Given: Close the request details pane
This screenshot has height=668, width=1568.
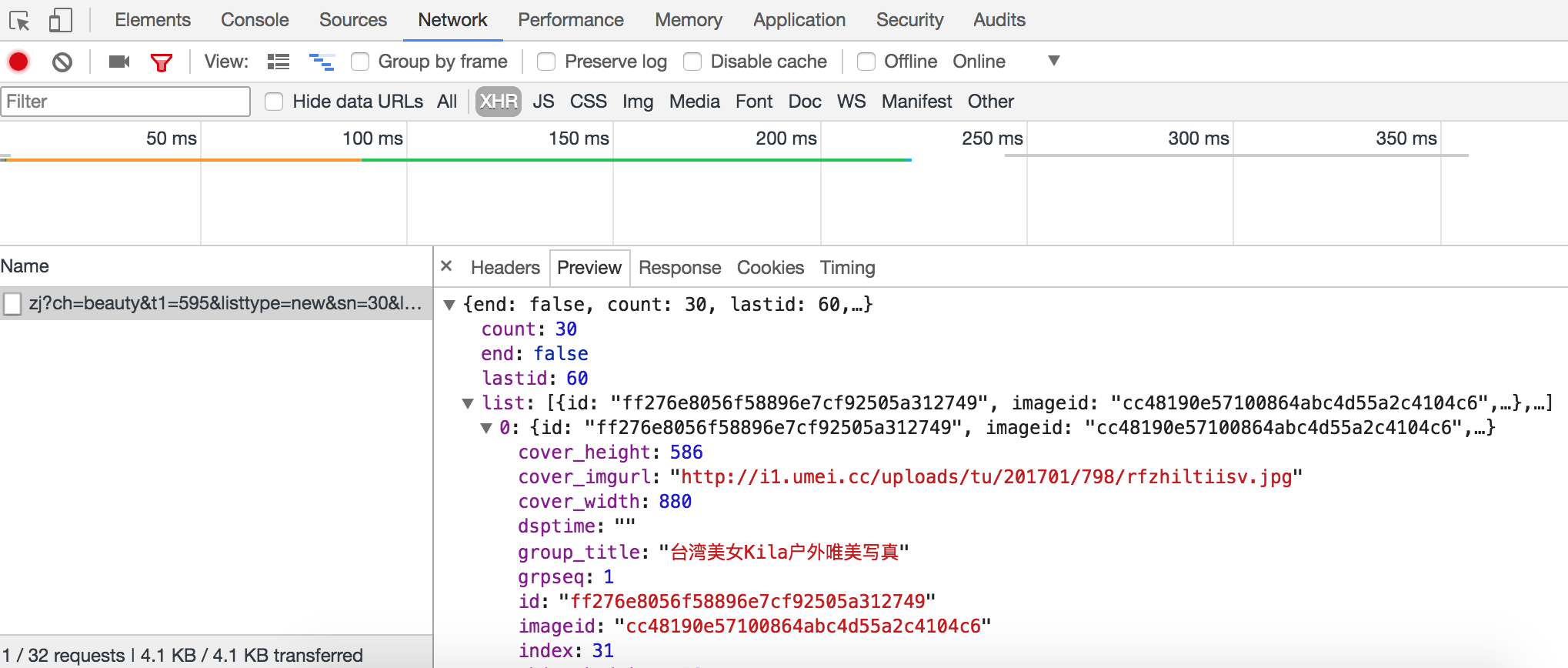Looking at the screenshot, I should (446, 266).
